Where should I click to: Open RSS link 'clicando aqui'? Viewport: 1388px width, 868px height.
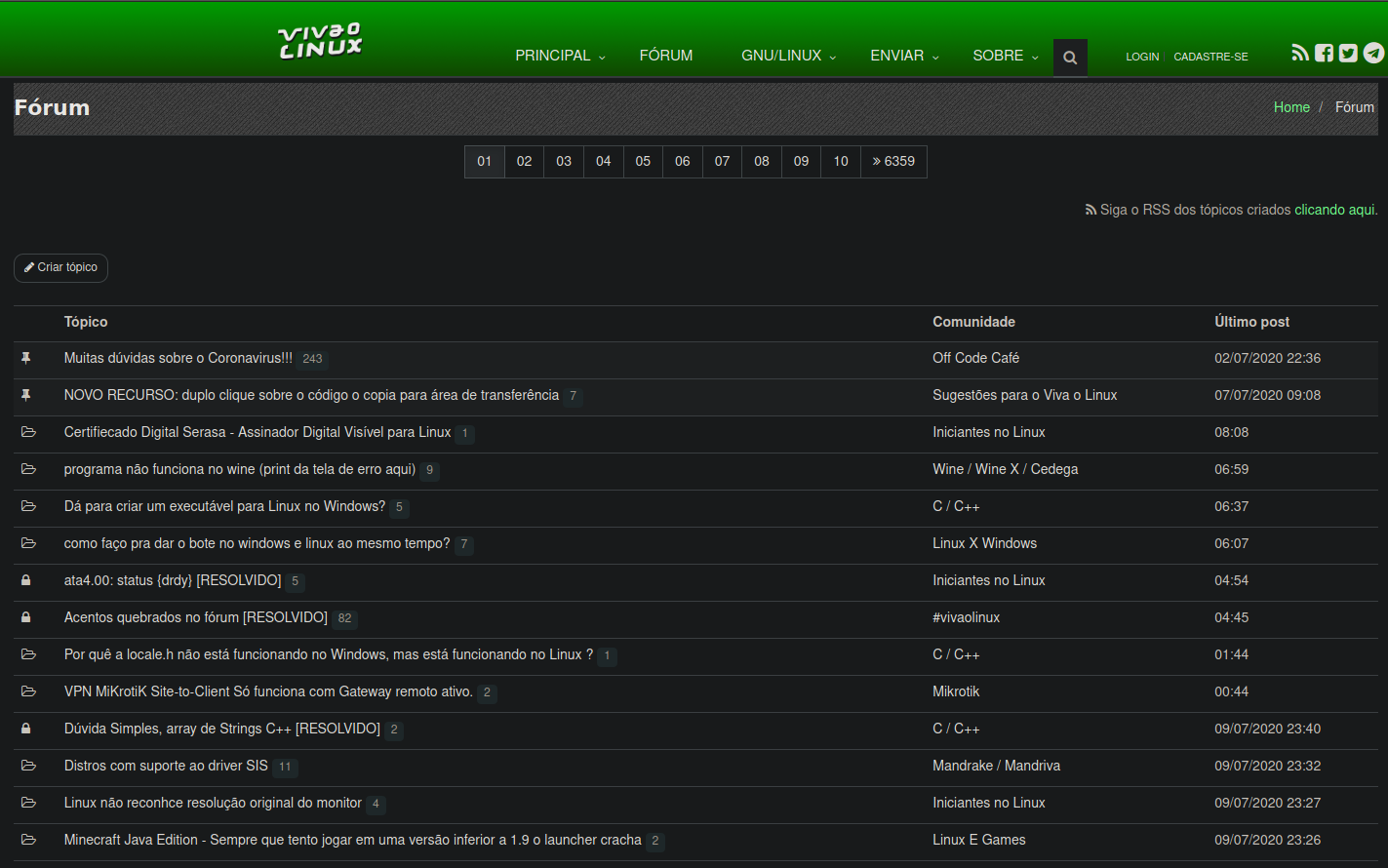[1334, 210]
